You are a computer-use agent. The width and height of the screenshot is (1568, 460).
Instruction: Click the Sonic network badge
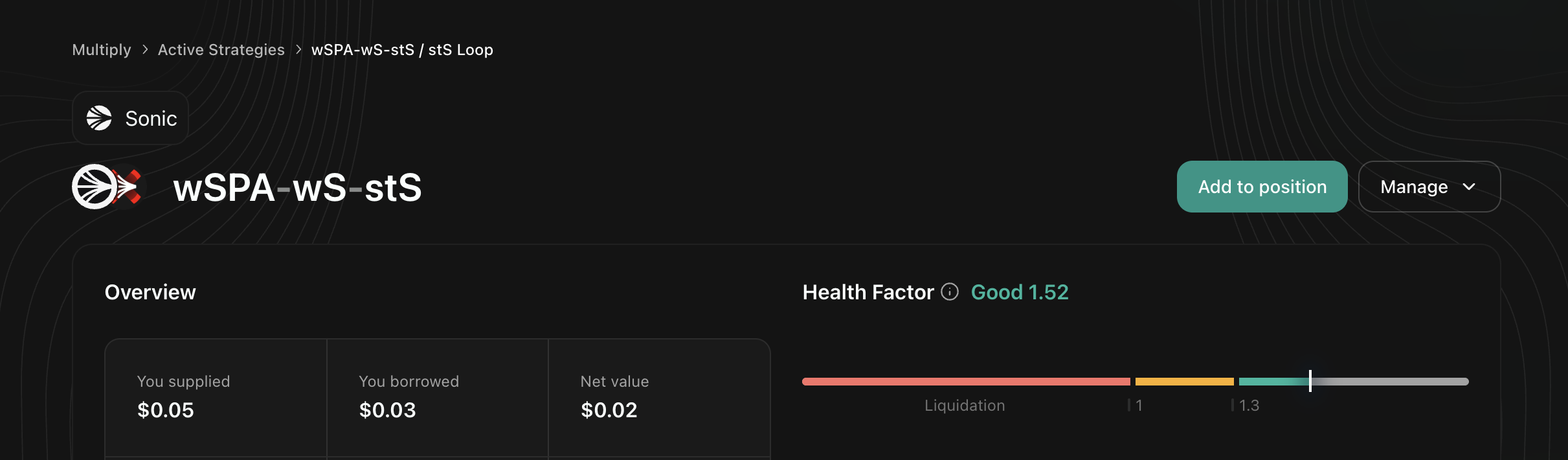131,119
